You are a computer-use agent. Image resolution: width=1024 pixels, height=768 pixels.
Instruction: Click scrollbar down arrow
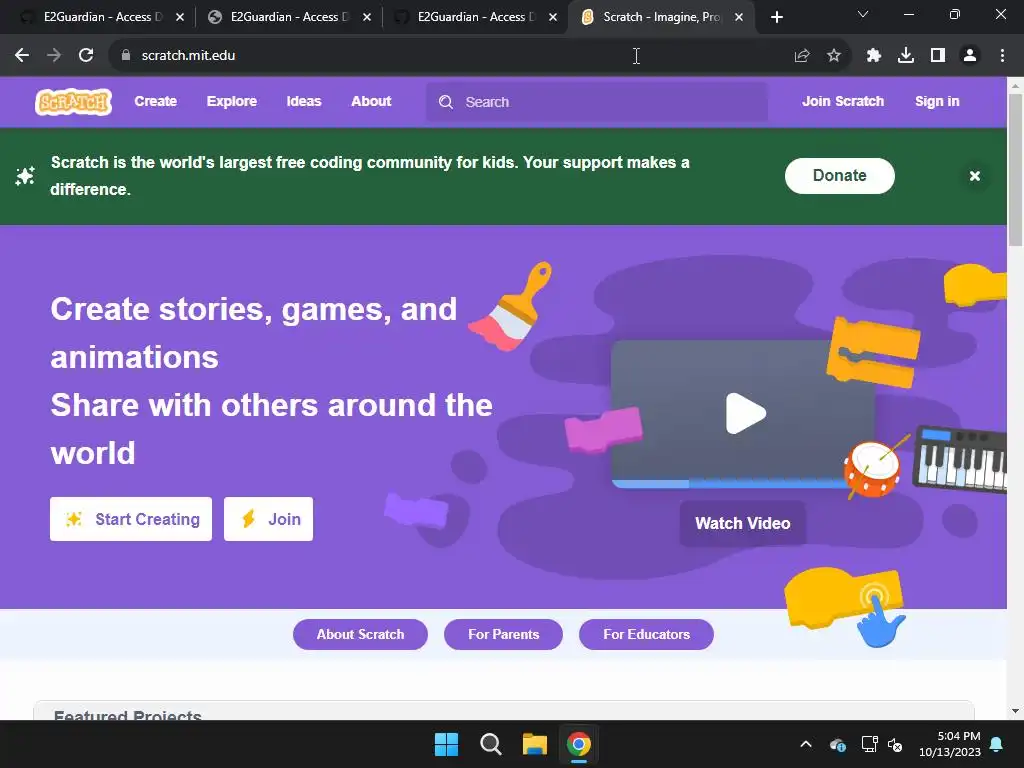click(1015, 711)
